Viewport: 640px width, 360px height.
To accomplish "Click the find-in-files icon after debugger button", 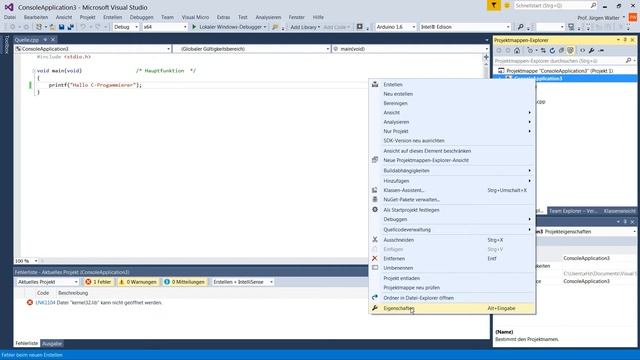I will 276,27.
